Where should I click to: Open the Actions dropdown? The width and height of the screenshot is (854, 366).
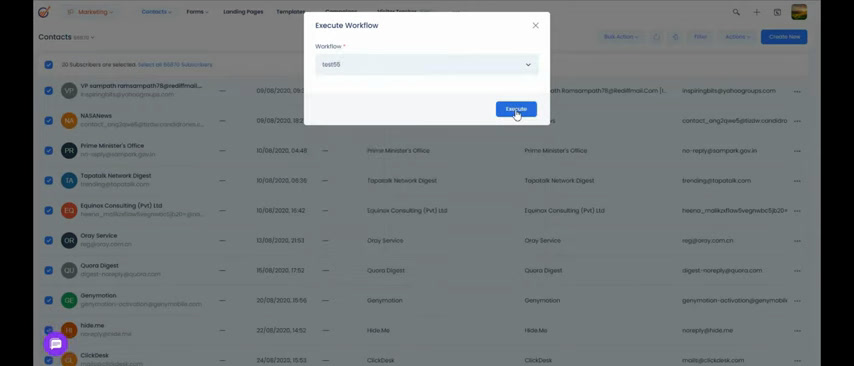(x=737, y=37)
